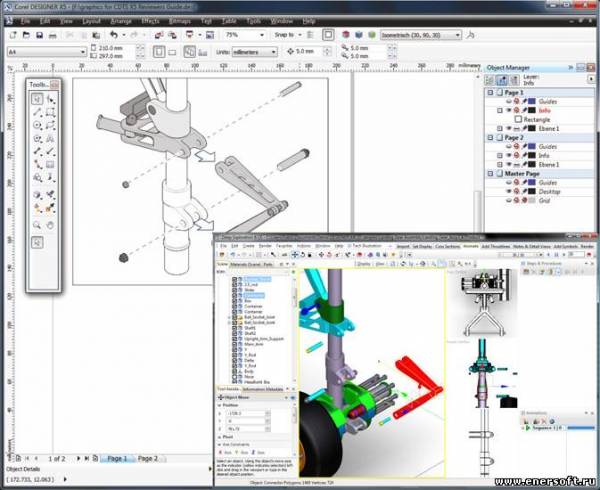Click Layer Manager View icon in Object Manager
Screen dimensions: 600x490
point(514,80)
